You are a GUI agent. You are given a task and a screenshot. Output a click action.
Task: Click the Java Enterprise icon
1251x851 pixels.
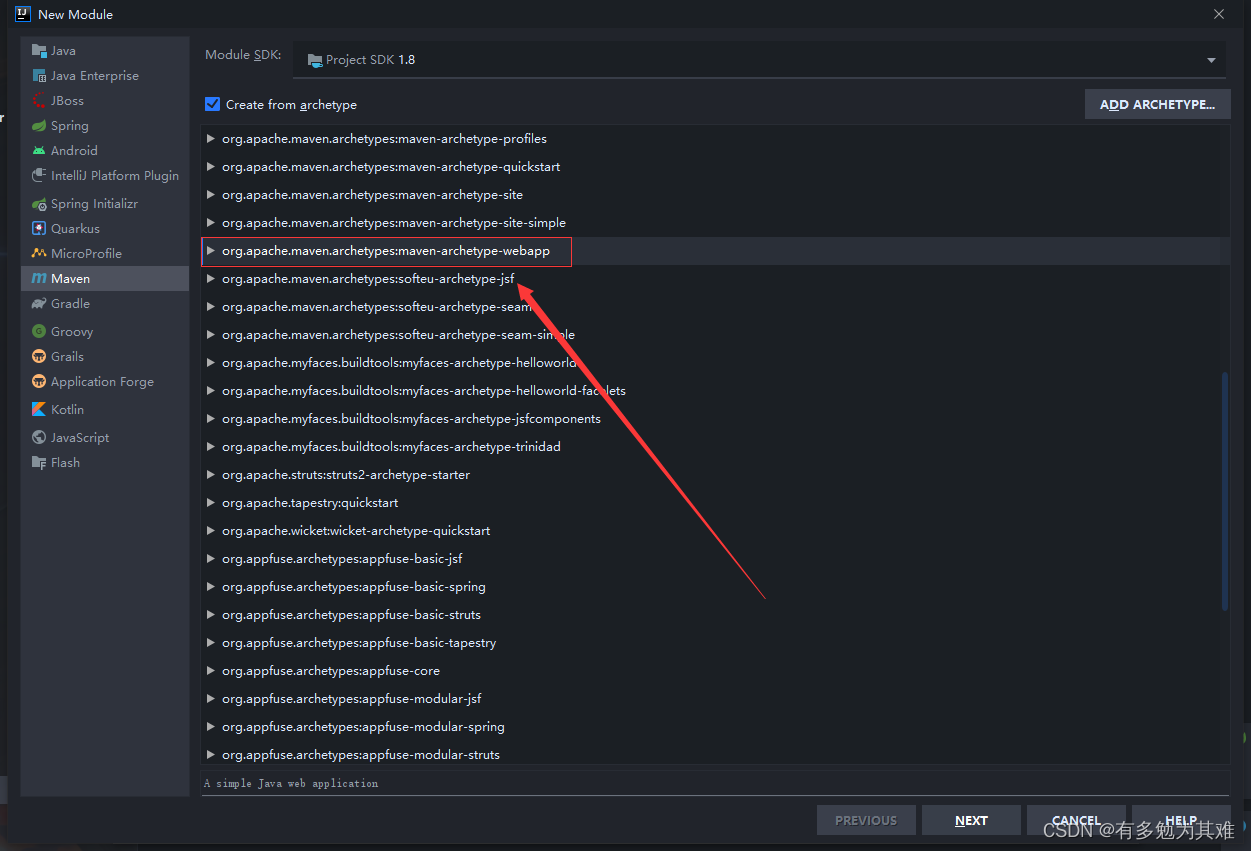click(39, 76)
